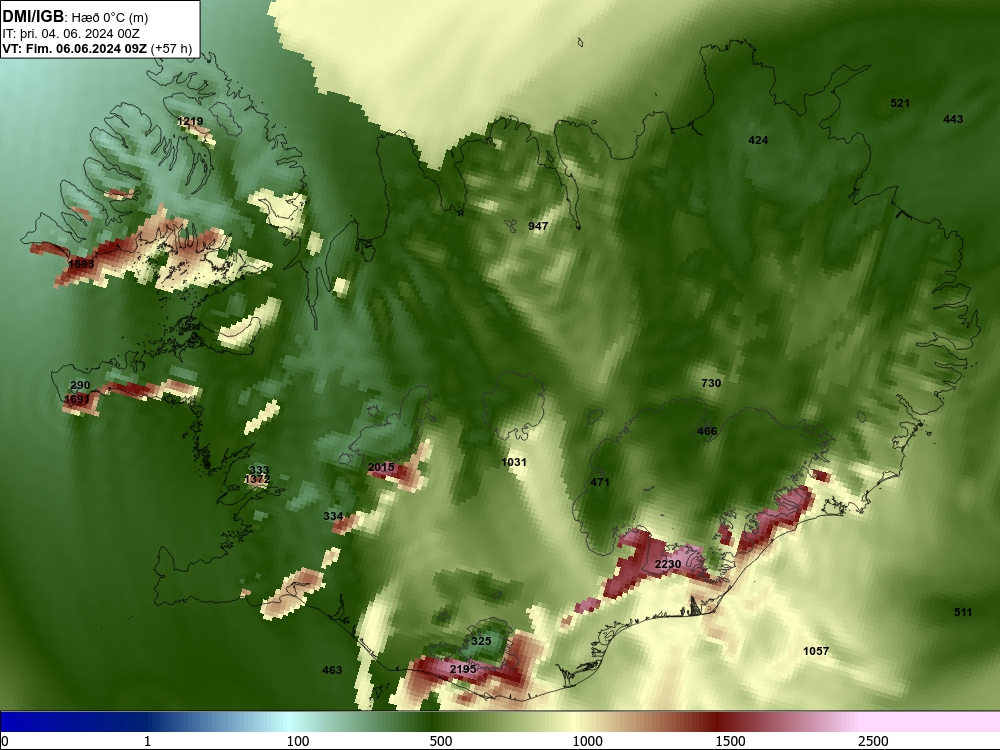Image resolution: width=1000 pixels, height=750 pixels.
Task: Click the 2500 mark on the color scale
Action: coord(873,741)
